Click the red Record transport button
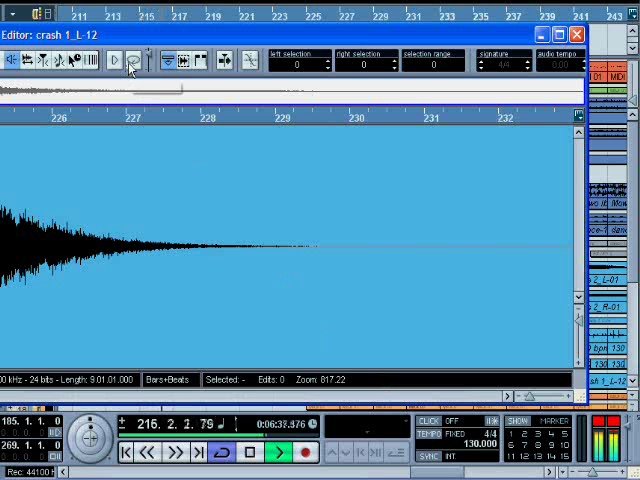Image resolution: width=640 pixels, height=480 pixels. (305, 453)
